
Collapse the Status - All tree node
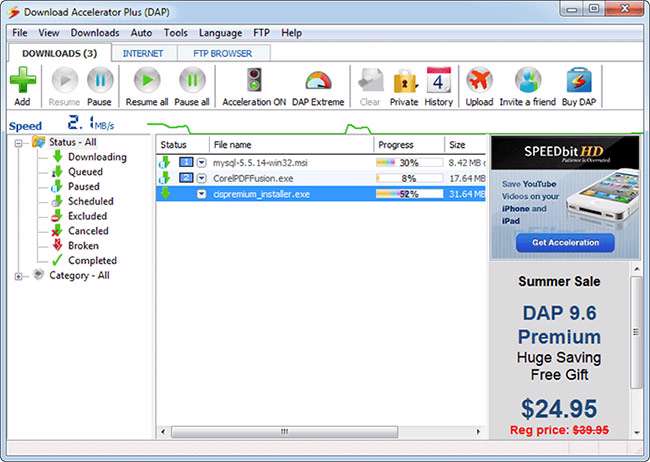point(18,143)
